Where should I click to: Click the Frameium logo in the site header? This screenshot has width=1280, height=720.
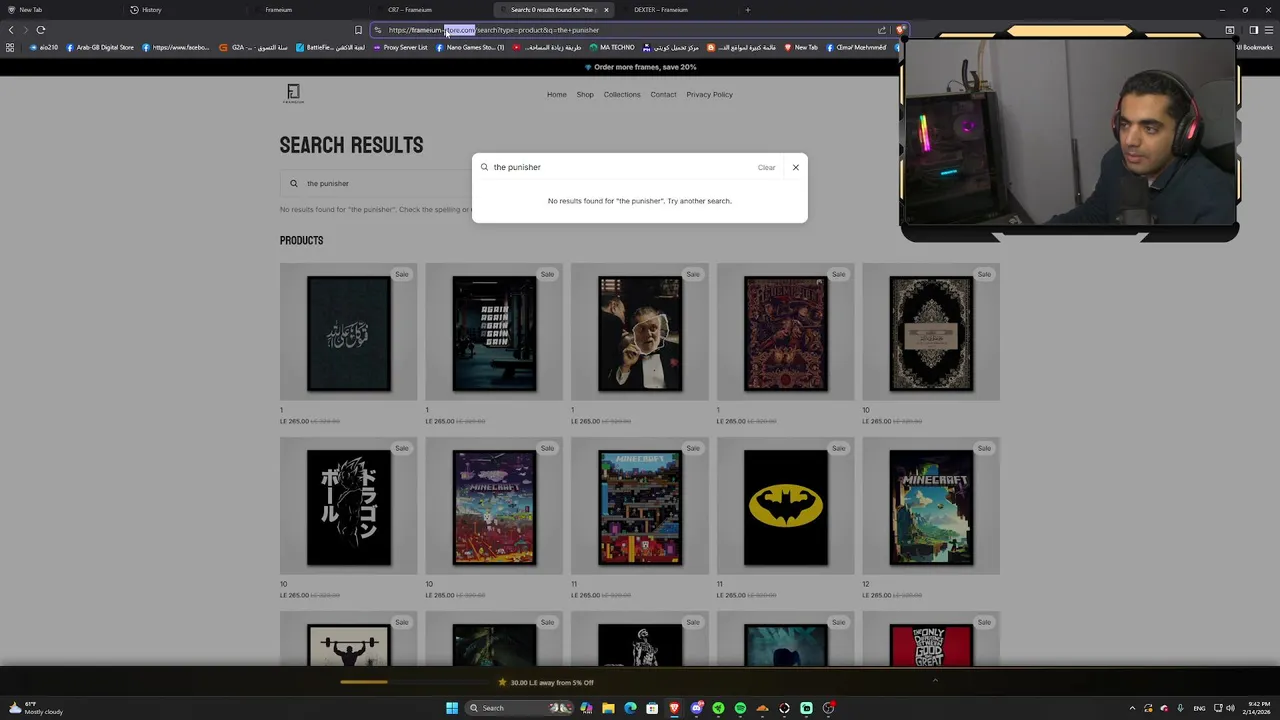pos(293,94)
